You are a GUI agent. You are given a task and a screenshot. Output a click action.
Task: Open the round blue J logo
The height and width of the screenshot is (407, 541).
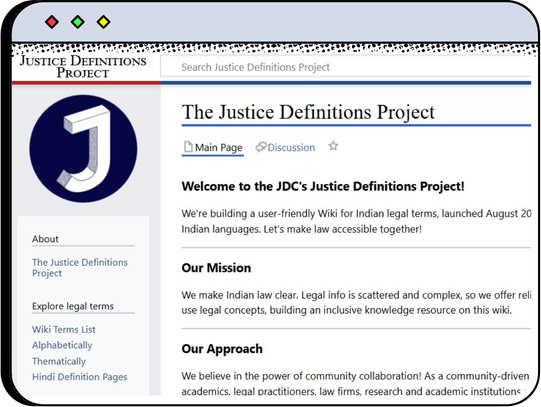[x=83, y=149]
